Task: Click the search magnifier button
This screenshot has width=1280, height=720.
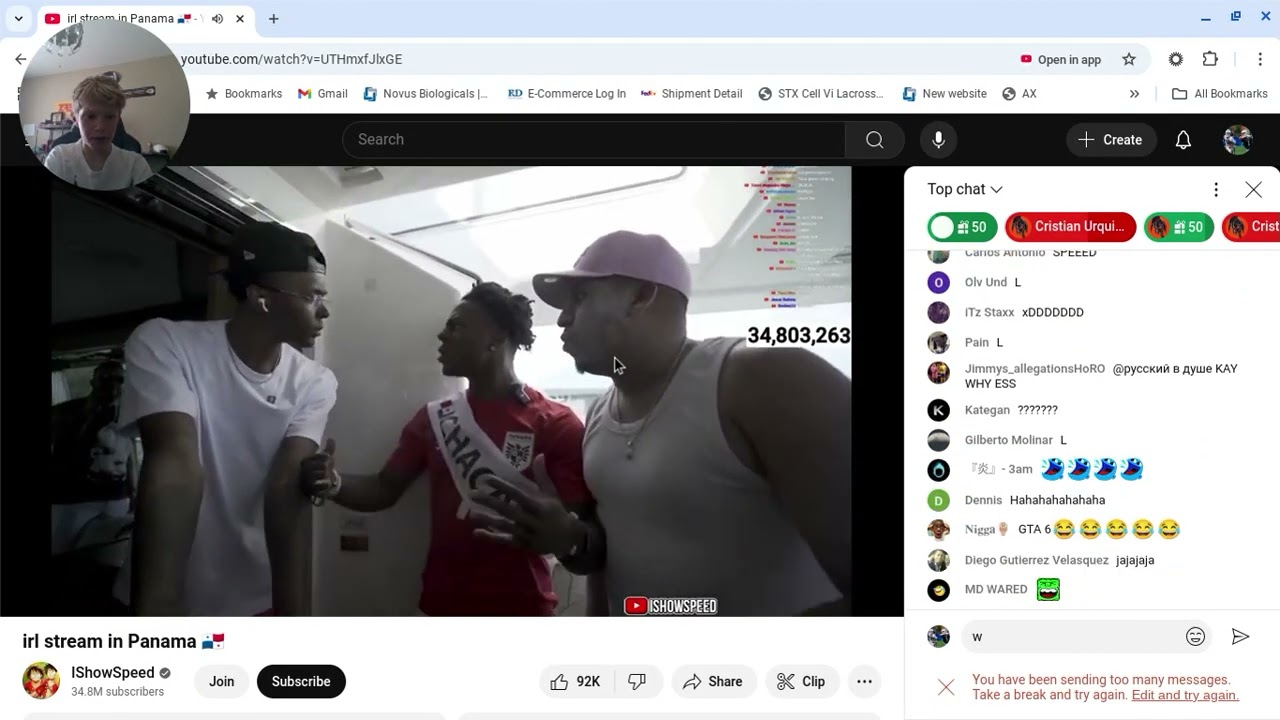Action: (x=875, y=140)
